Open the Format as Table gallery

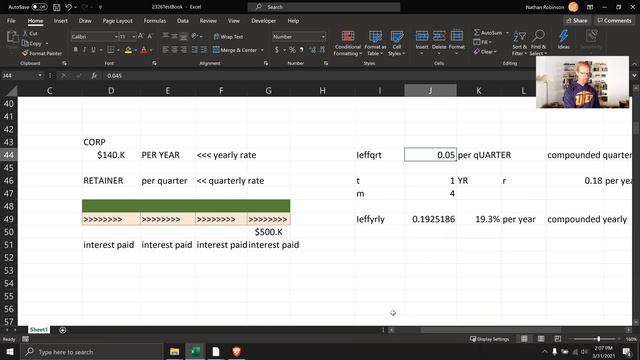click(375, 43)
